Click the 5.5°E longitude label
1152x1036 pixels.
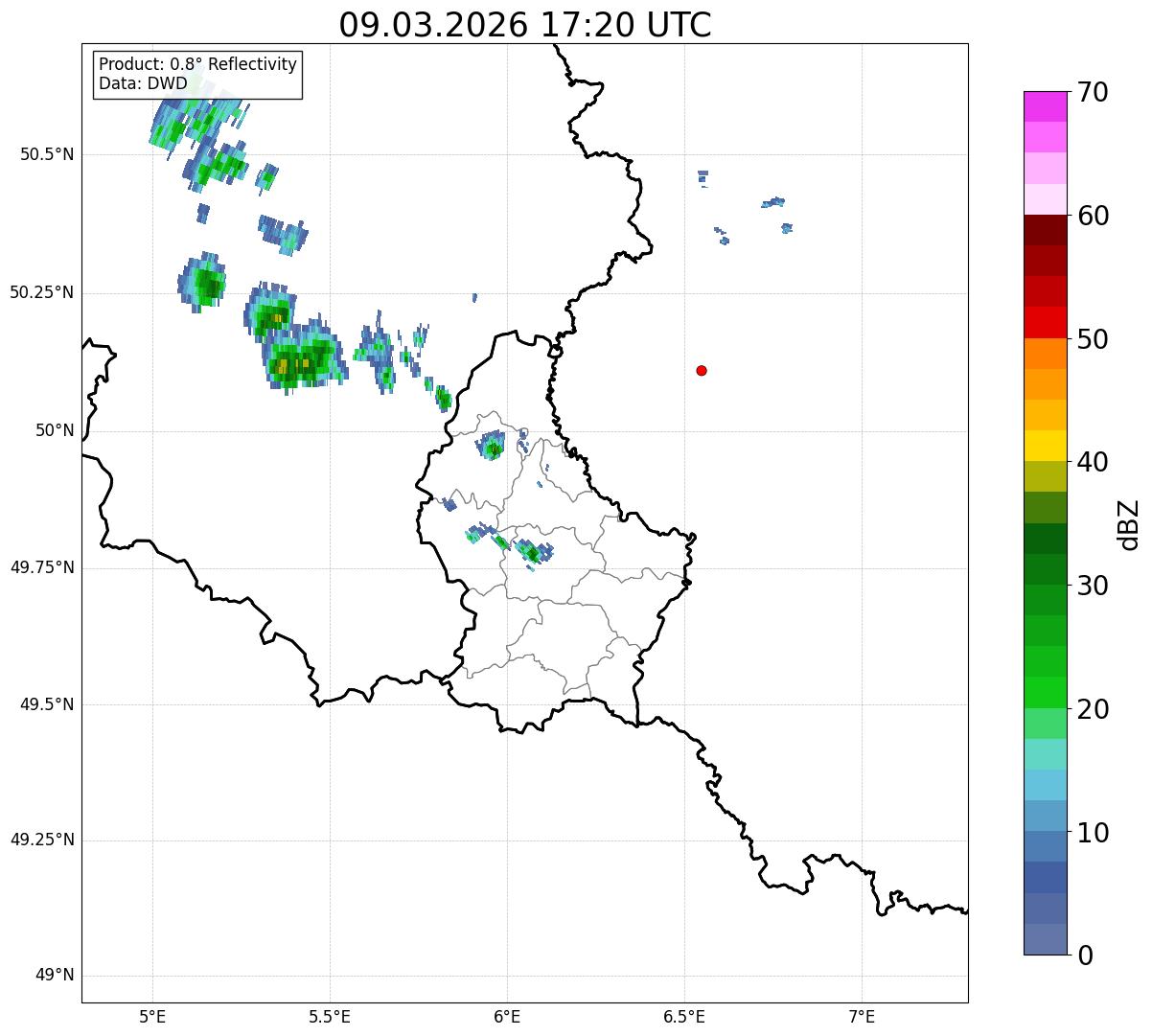[x=330, y=1017]
